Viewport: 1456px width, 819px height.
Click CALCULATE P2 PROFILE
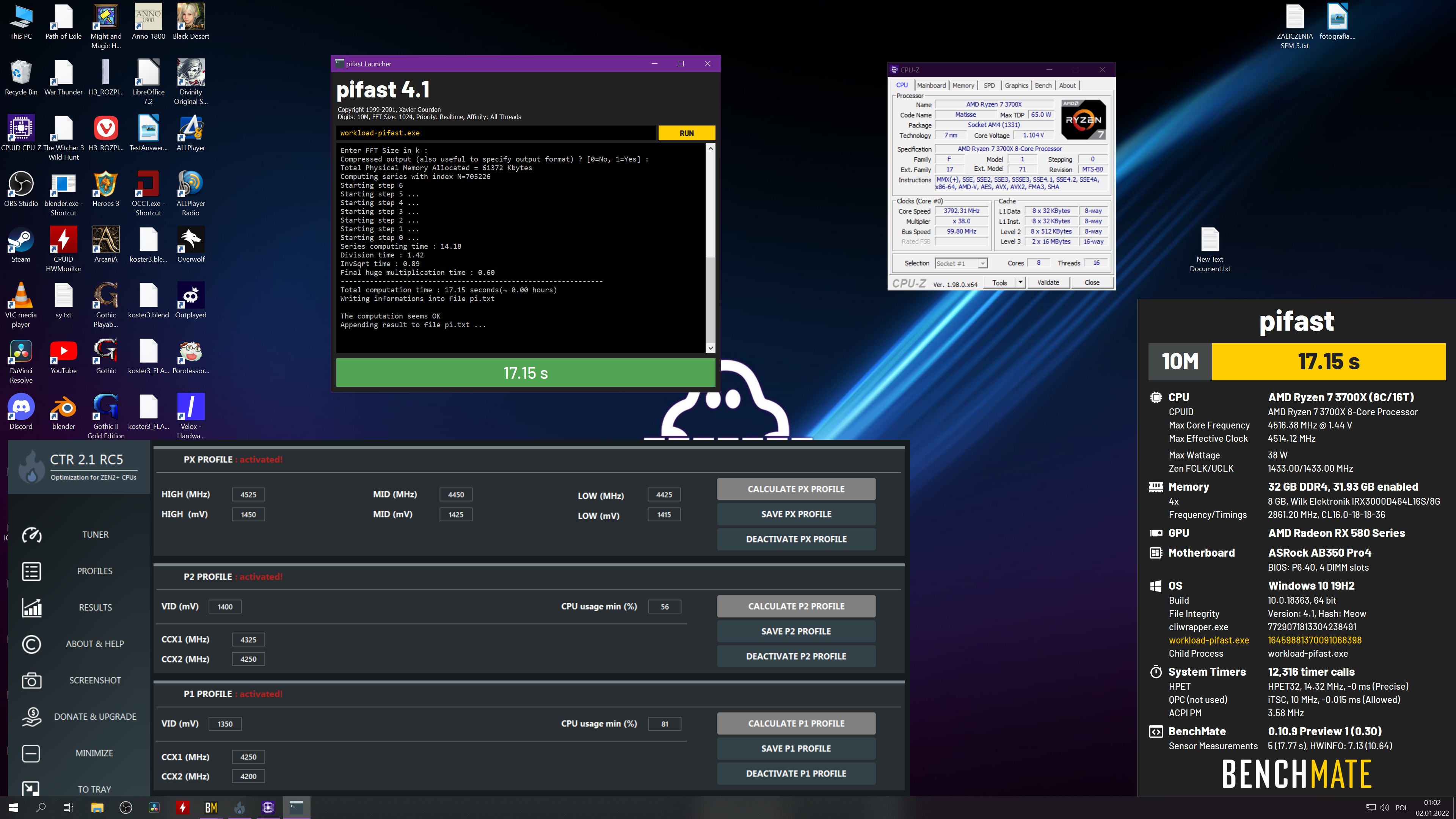(x=796, y=606)
